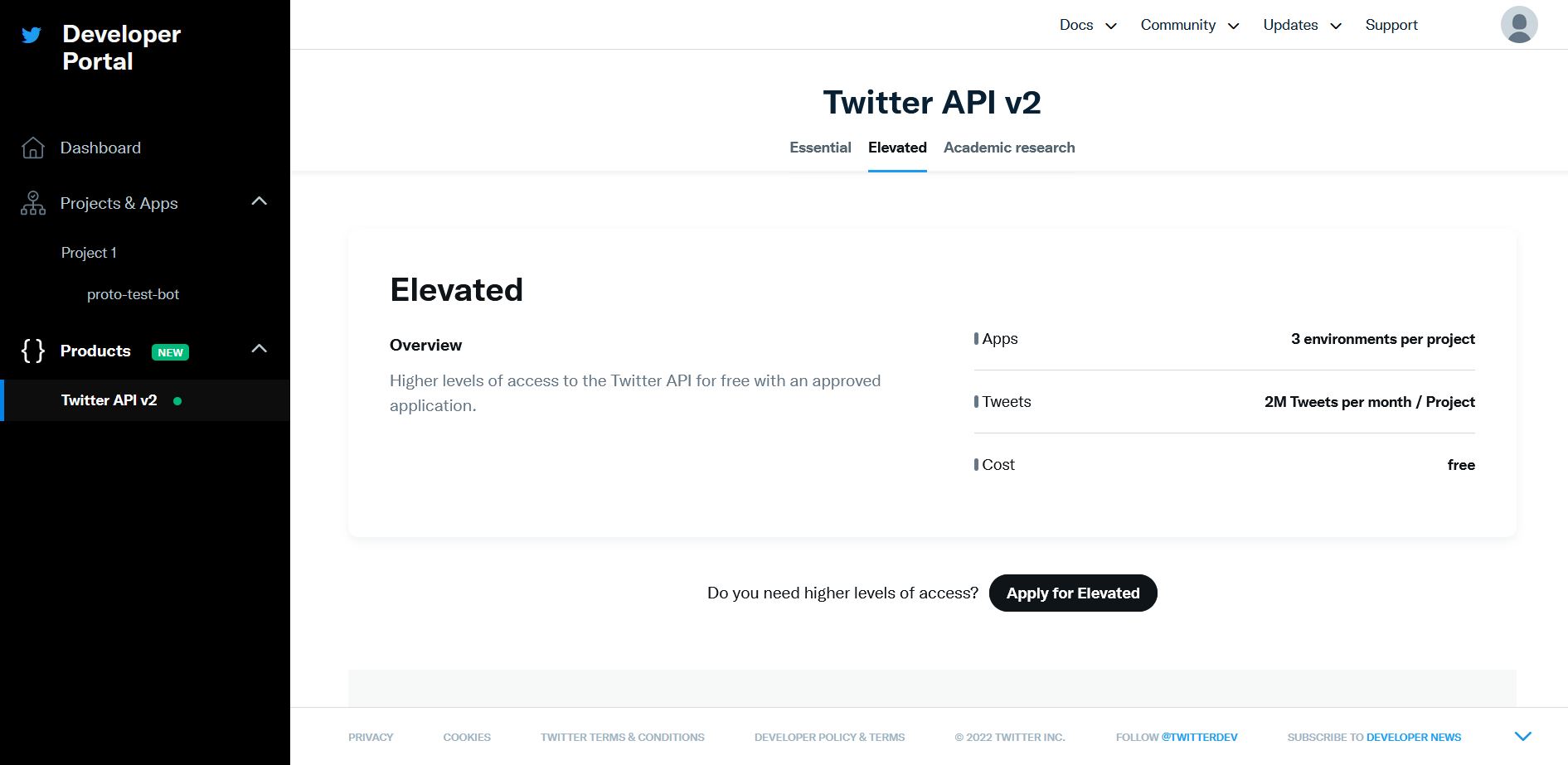Open the Docs menu

(x=1076, y=25)
